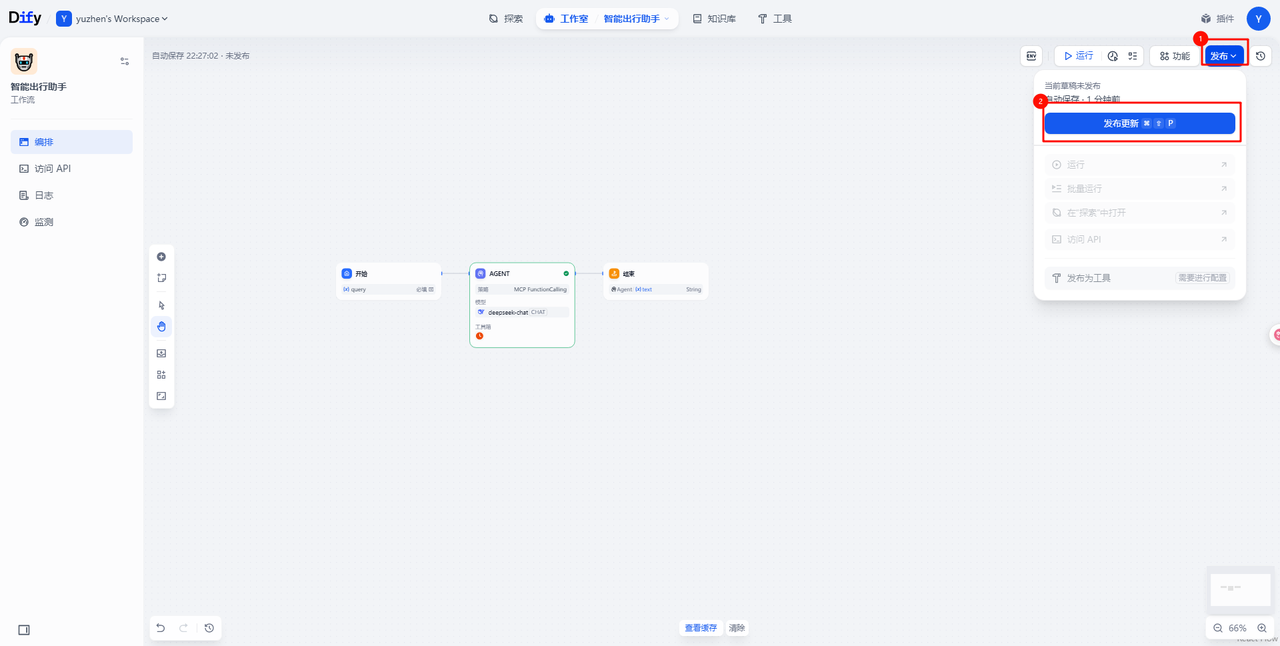Open the ENV environment variables button
This screenshot has width=1280, height=646.
[1031, 56]
